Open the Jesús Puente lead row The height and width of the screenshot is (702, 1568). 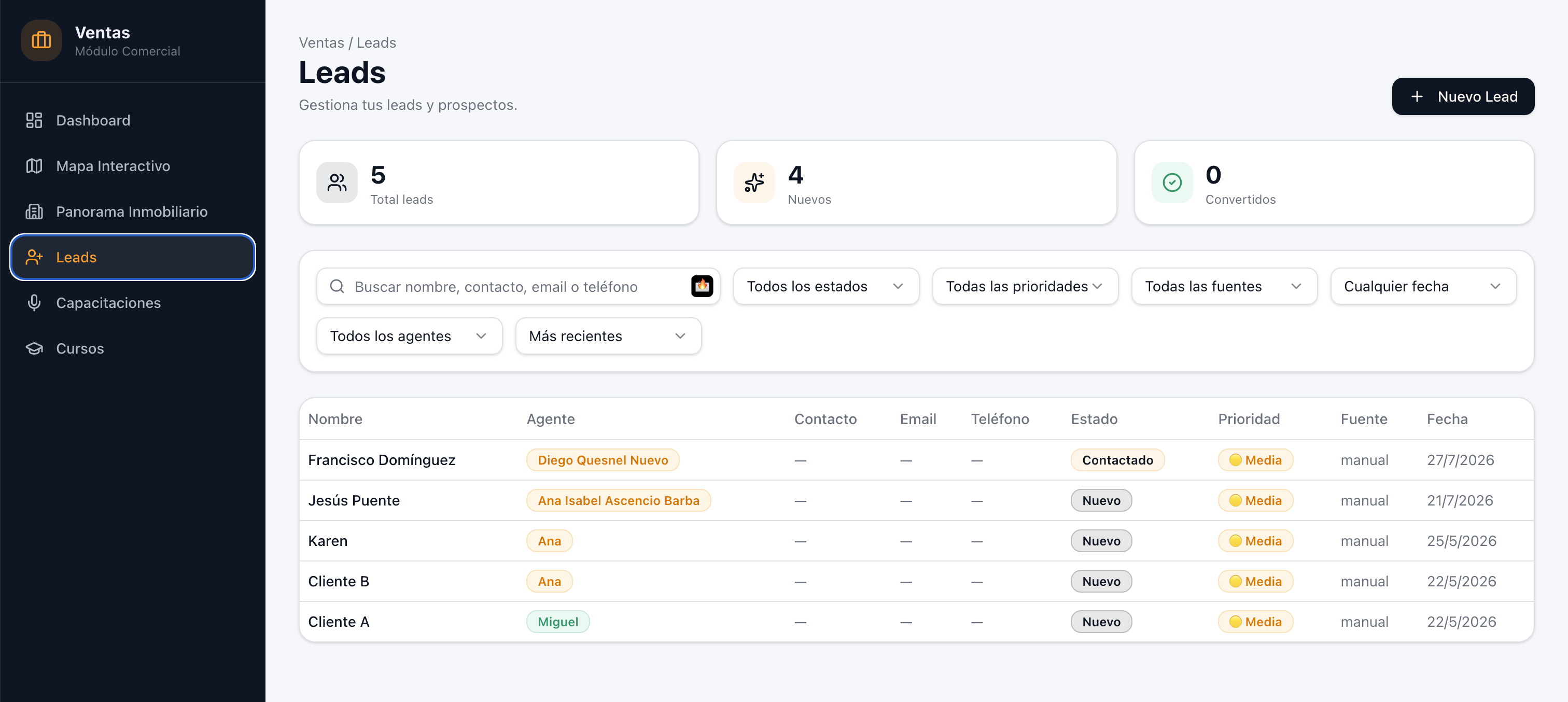(916, 500)
